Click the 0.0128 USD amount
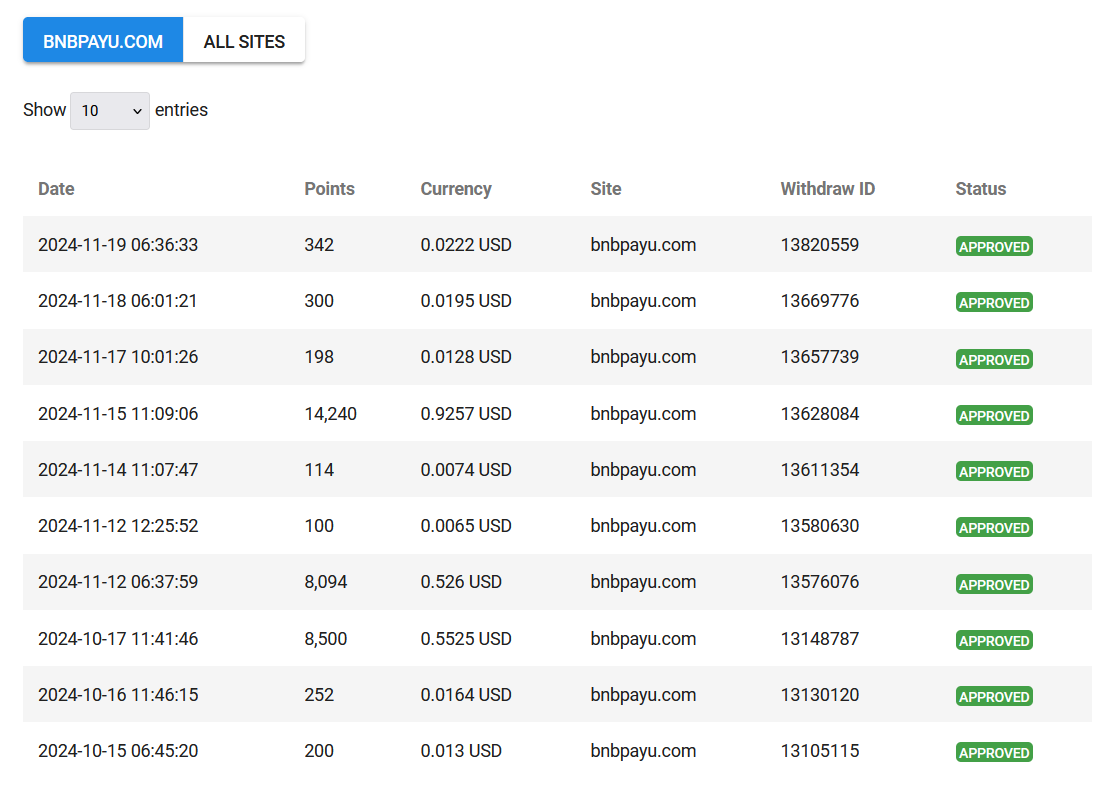This screenshot has height=786, width=1112. tap(466, 357)
